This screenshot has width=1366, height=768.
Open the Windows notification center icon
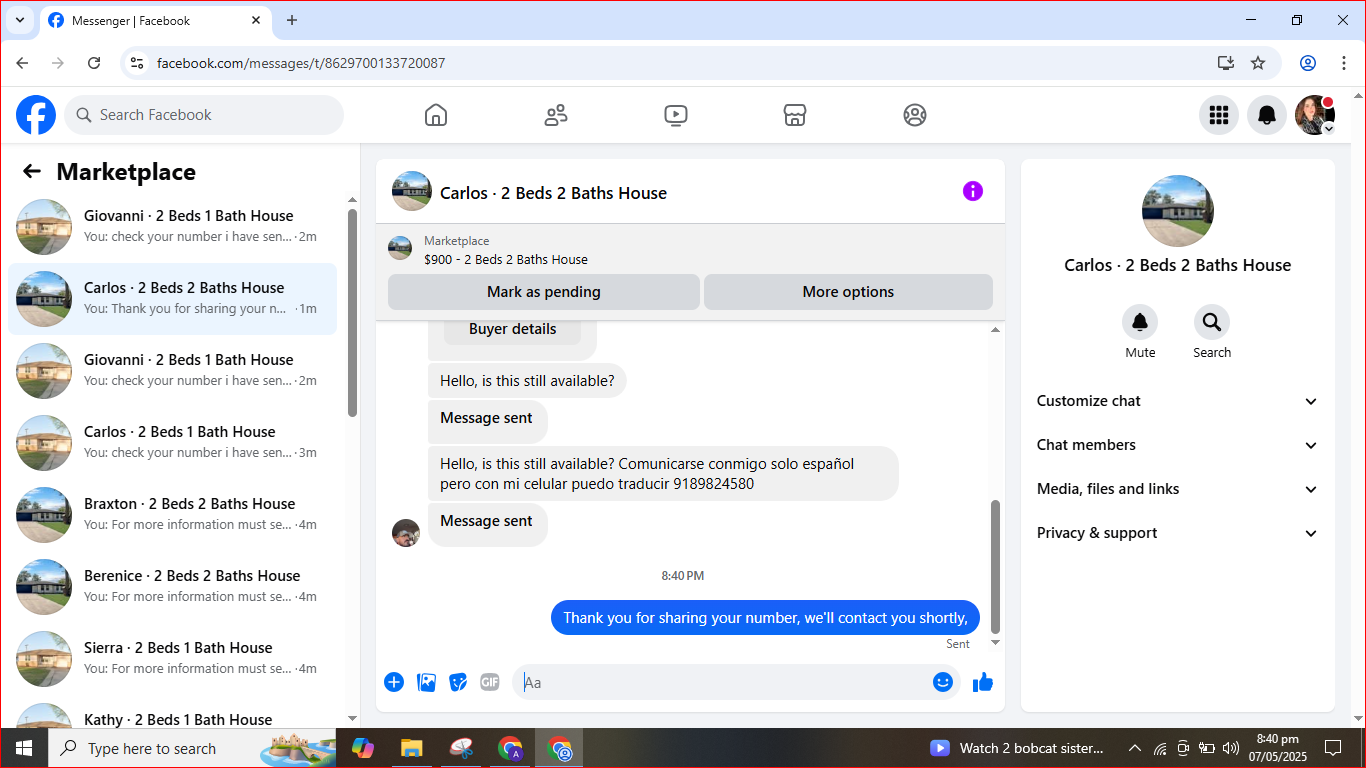tap(1333, 748)
